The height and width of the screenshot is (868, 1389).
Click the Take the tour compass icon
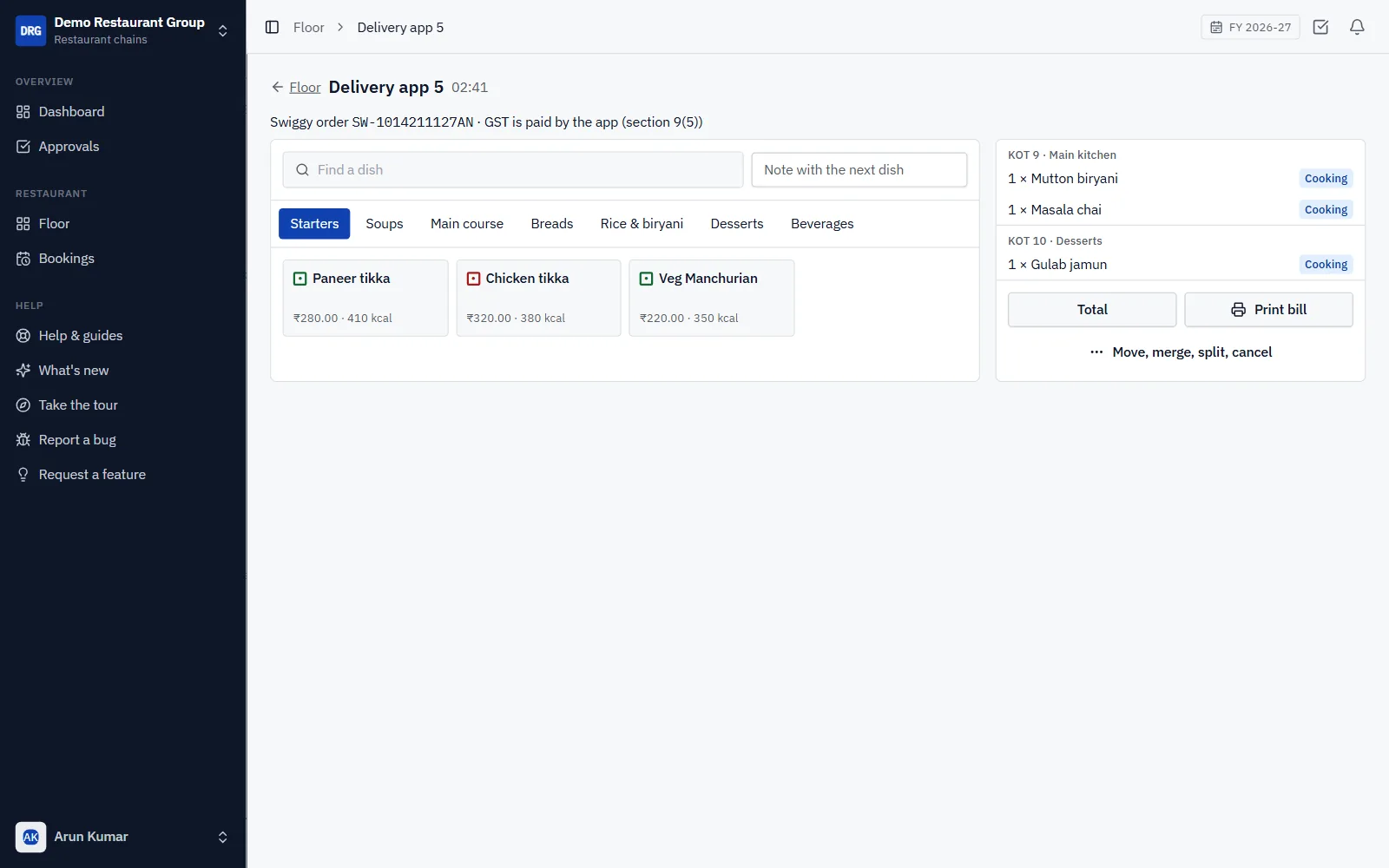(23, 405)
